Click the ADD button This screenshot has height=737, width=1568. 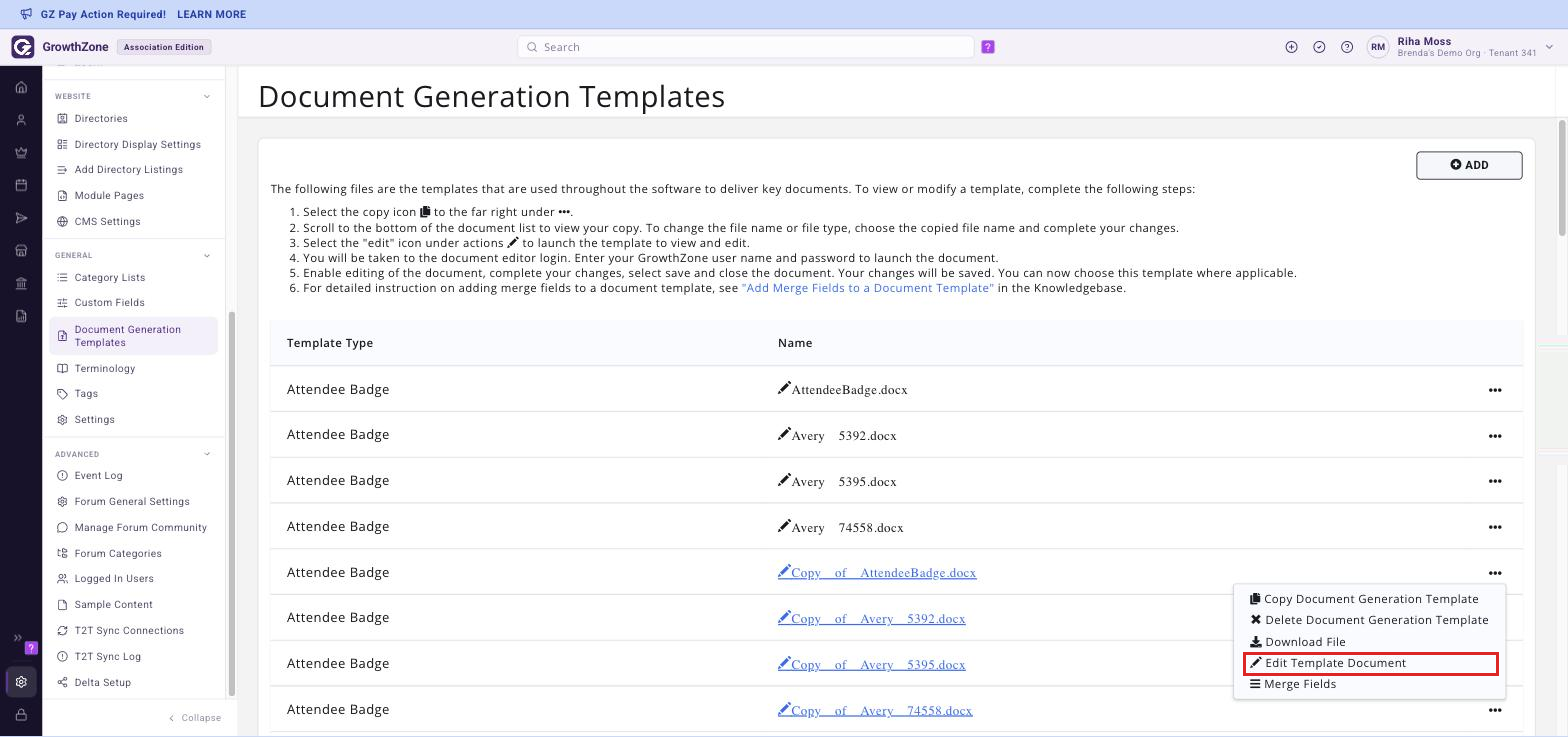pyautogui.click(x=1469, y=165)
